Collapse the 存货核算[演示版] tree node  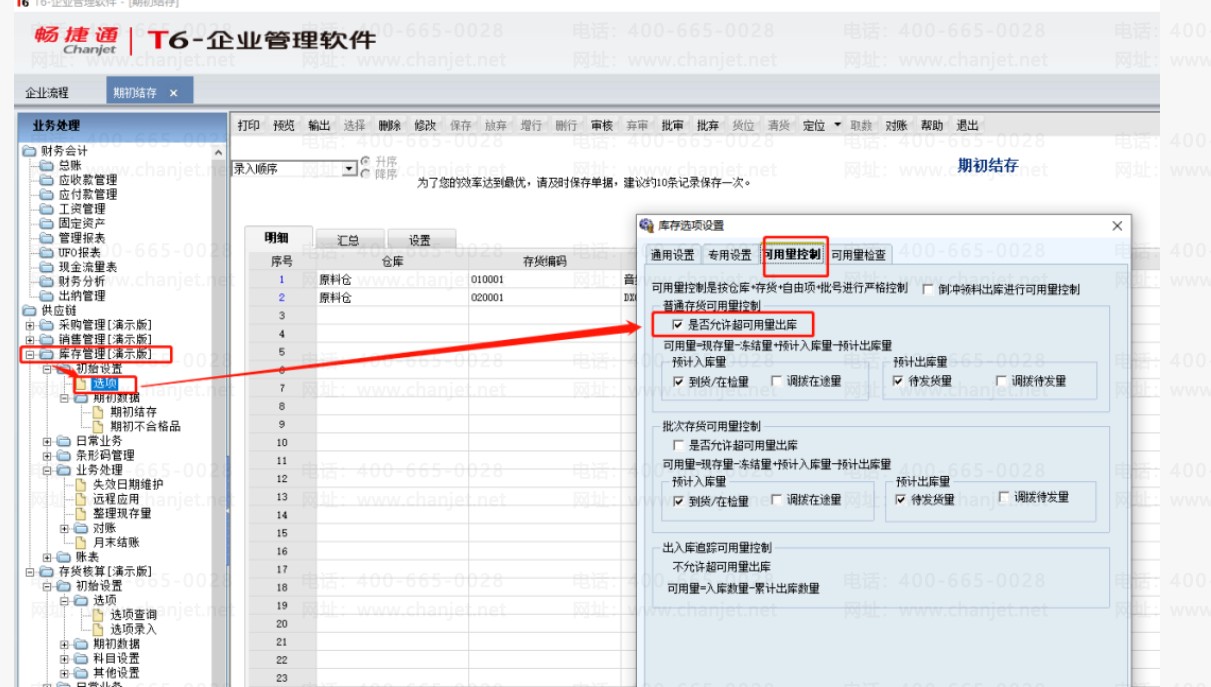point(30,571)
